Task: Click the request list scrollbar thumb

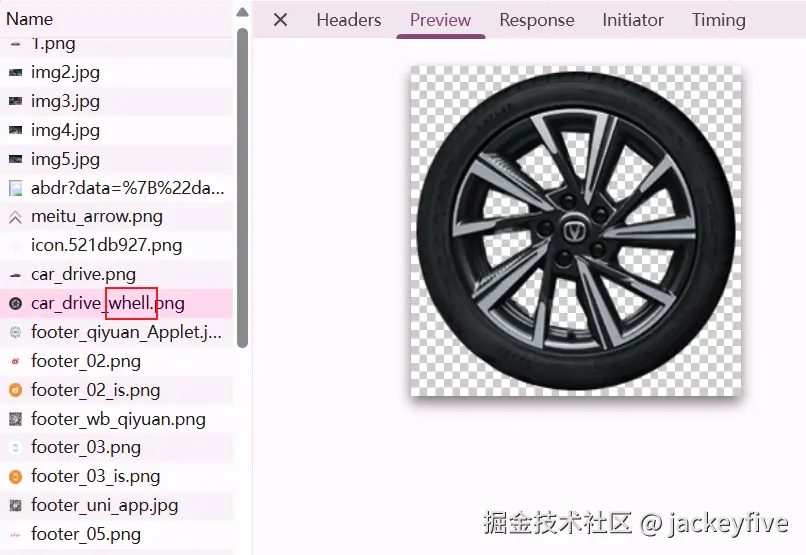Action: [243, 188]
